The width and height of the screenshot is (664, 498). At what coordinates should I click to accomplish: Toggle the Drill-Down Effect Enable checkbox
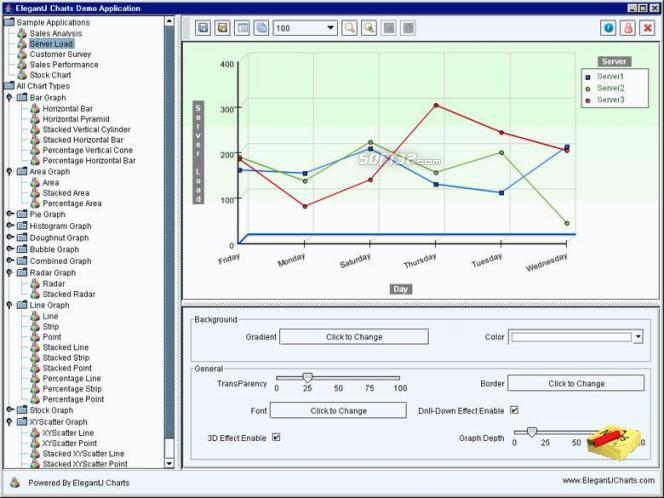pyautogui.click(x=514, y=410)
